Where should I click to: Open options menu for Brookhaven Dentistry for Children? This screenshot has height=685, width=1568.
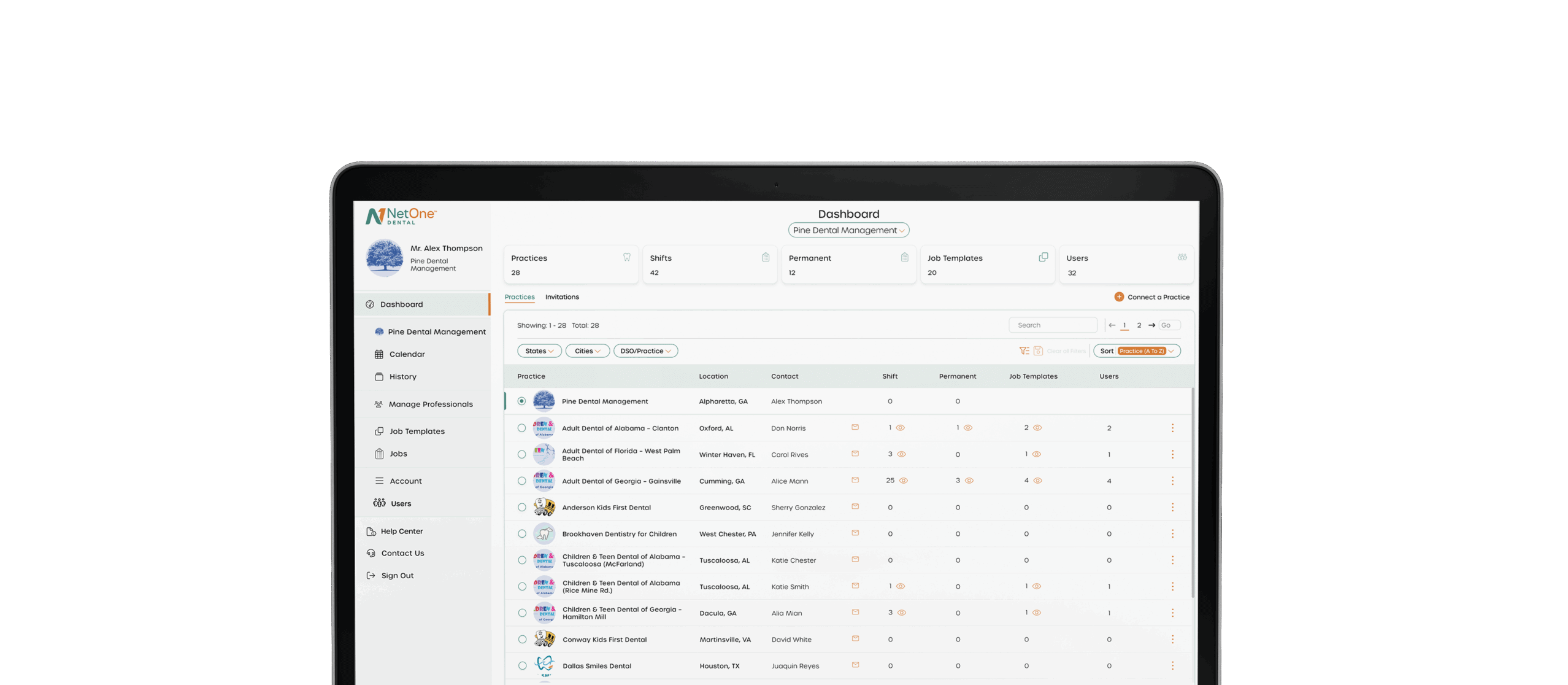[x=1172, y=533]
